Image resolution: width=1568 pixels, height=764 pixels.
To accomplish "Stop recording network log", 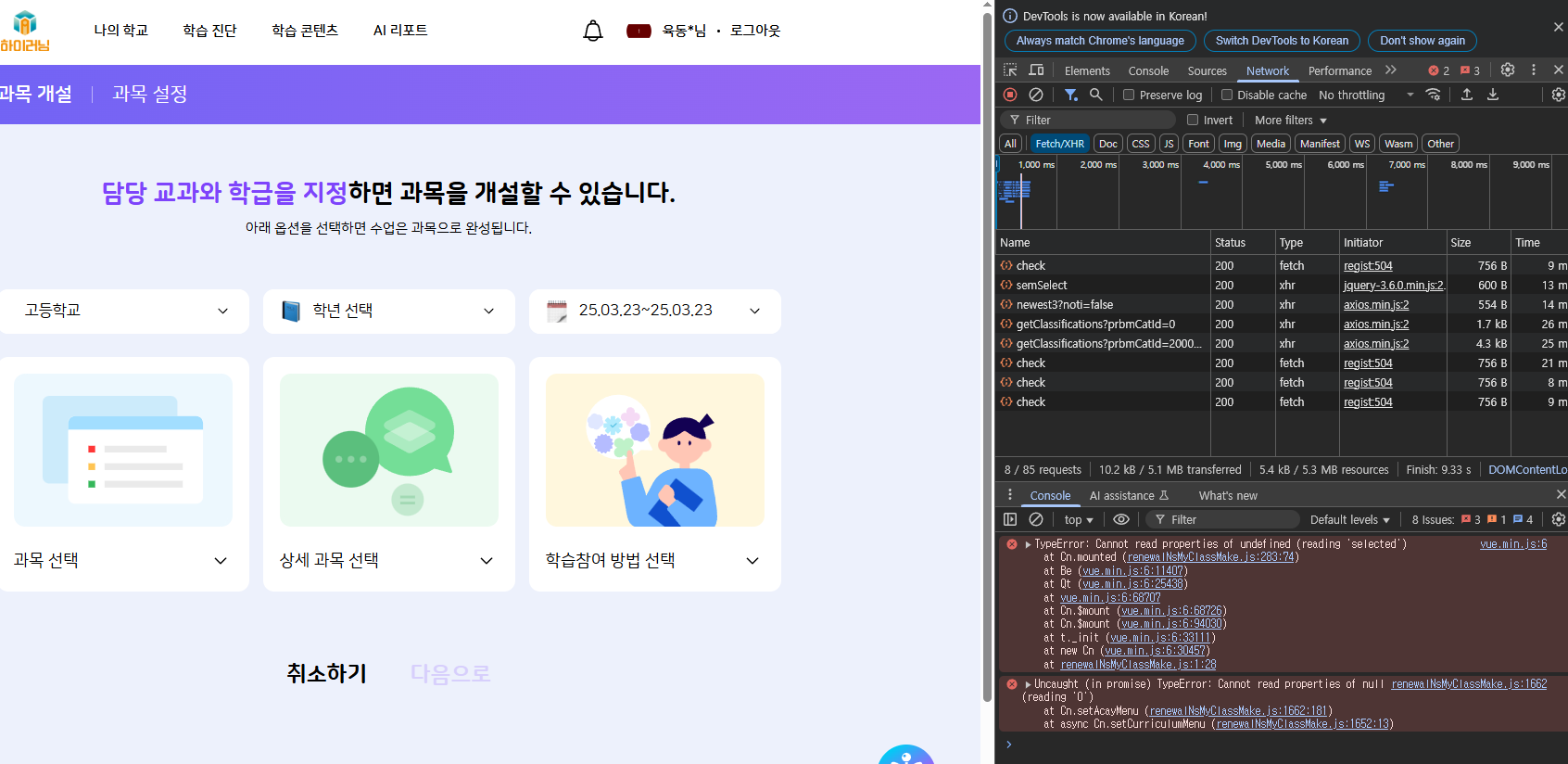I will pyautogui.click(x=1010, y=95).
